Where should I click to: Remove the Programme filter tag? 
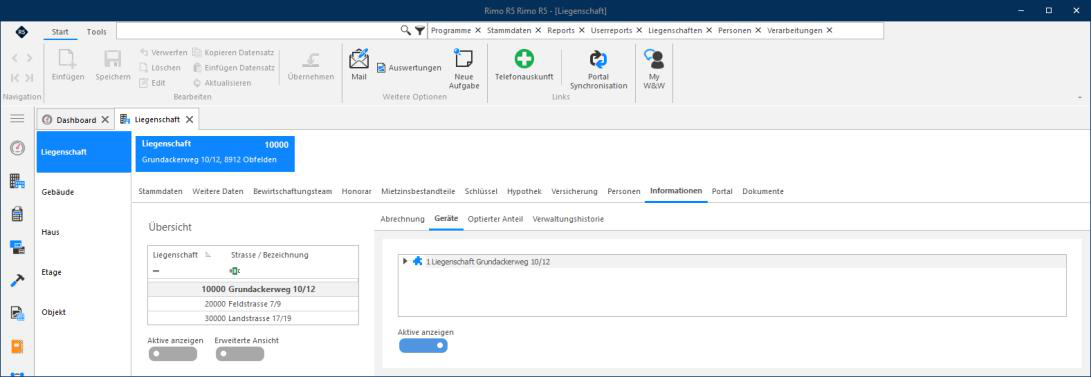tap(477, 31)
